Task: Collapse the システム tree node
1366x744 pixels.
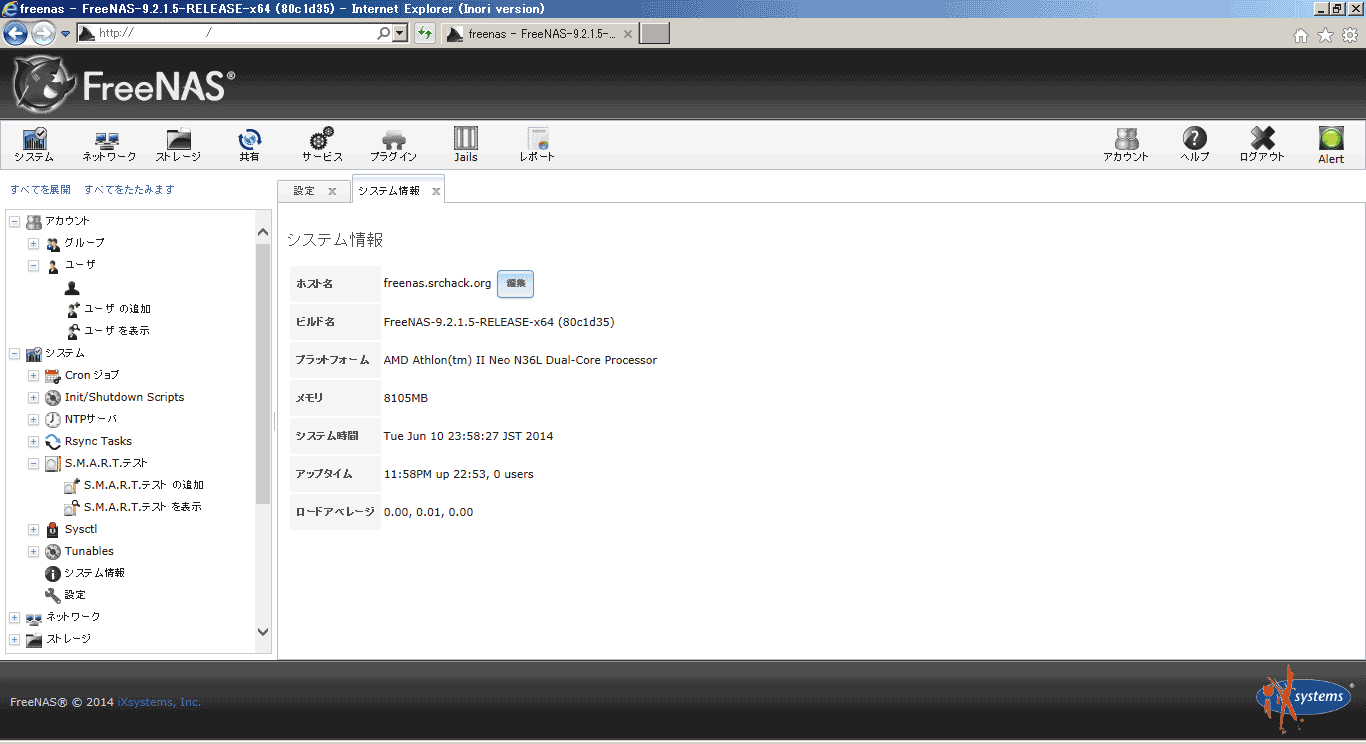Action: [14, 353]
